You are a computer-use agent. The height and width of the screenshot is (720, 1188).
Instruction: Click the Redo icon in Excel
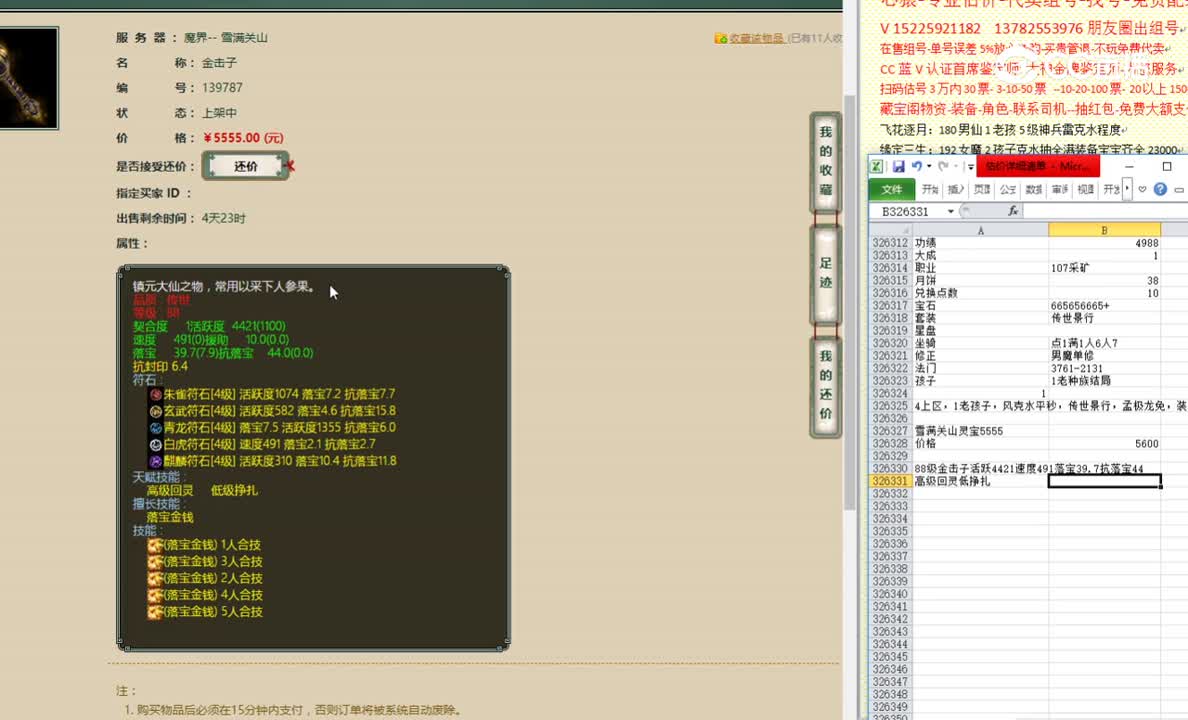pyautogui.click(x=944, y=166)
